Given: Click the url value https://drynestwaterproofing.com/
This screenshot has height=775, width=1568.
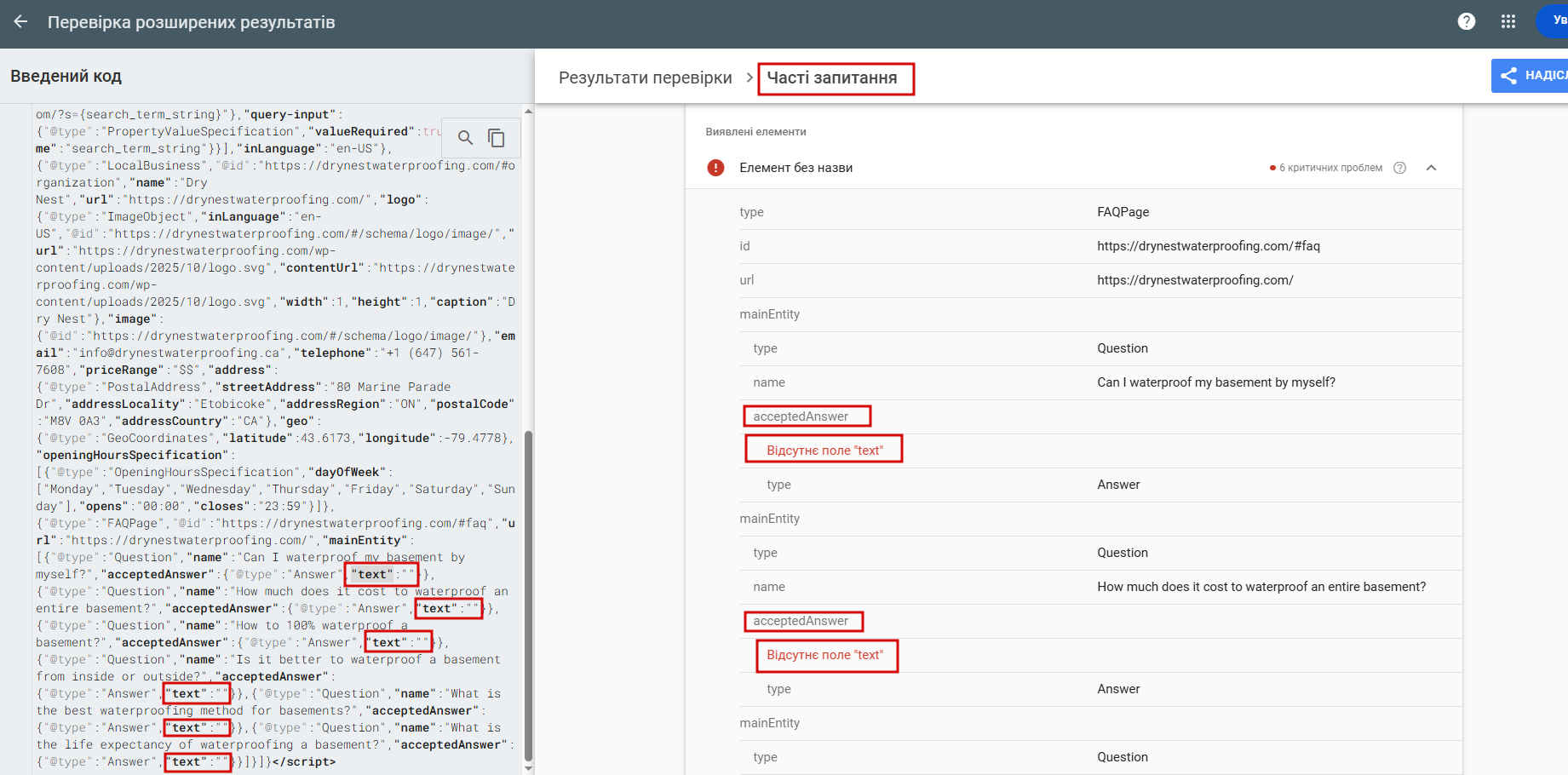Looking at the screenshot, I should click(x=1195, y=280).
